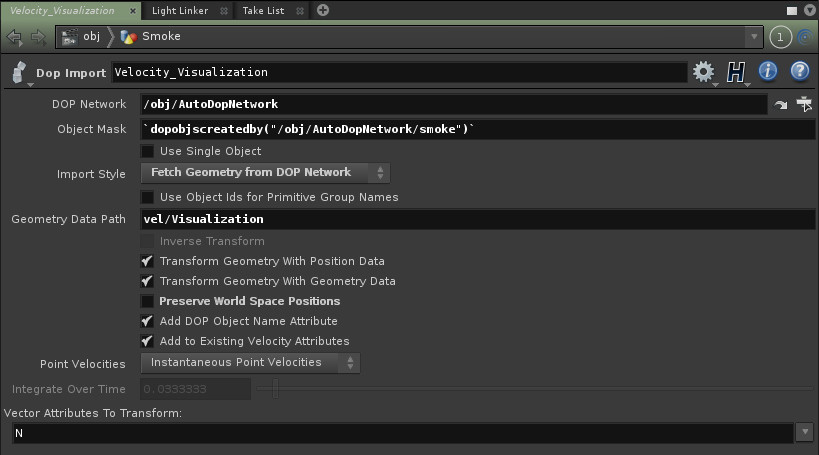Viewport: 819px width, 455px height.
Task: Click the Integrate Over Time value field
Action: pos(196,390)
